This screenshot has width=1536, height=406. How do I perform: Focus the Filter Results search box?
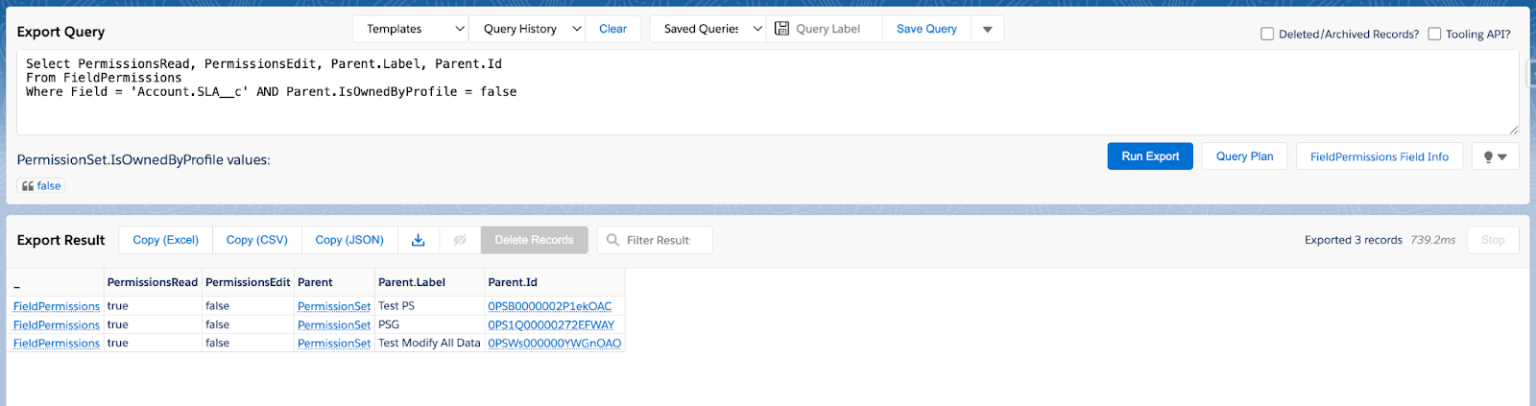655,240
